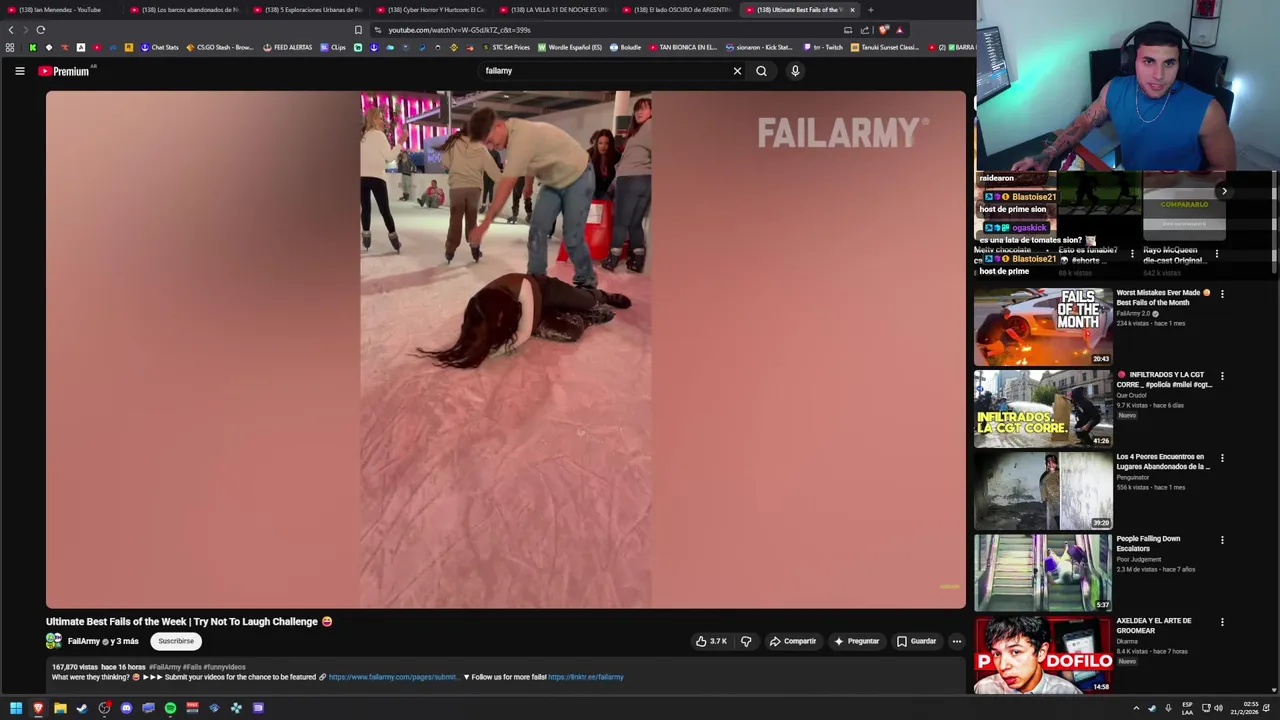Image resolution: width=1280 pixels, height=720 pixels.
Task: Open Spotify from the taskbar
Action: pyautogui.click(x=170, y=708)
